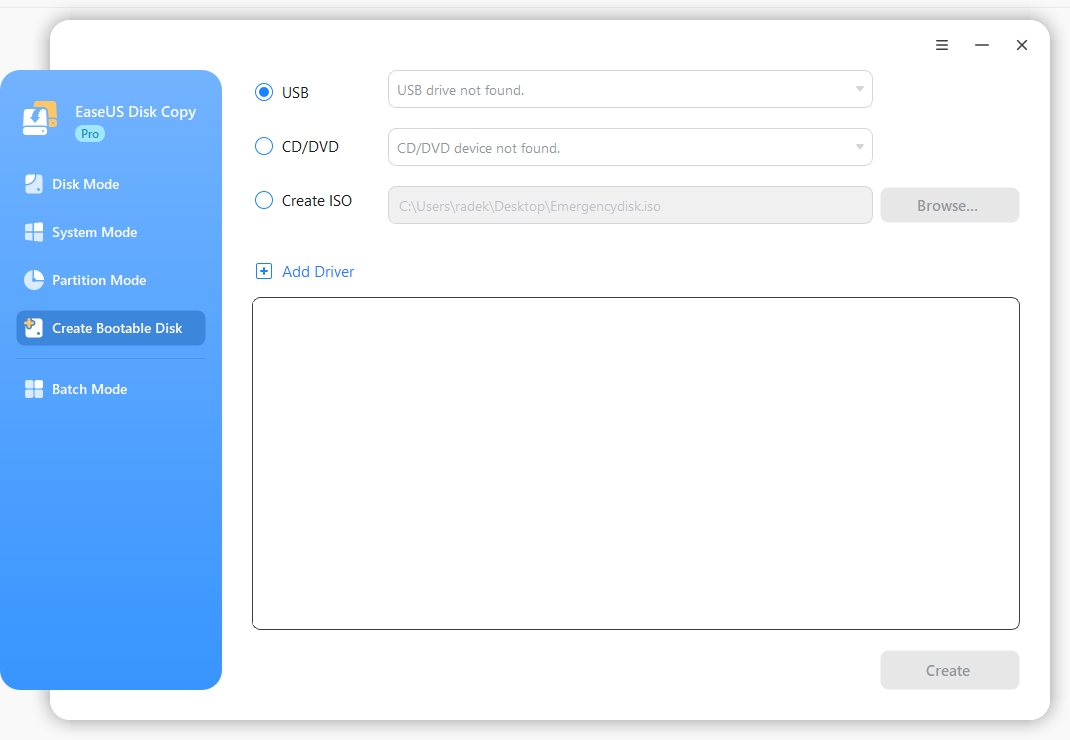
Task: Click the Add Driver plus icon
Action: tap(264, 271)
